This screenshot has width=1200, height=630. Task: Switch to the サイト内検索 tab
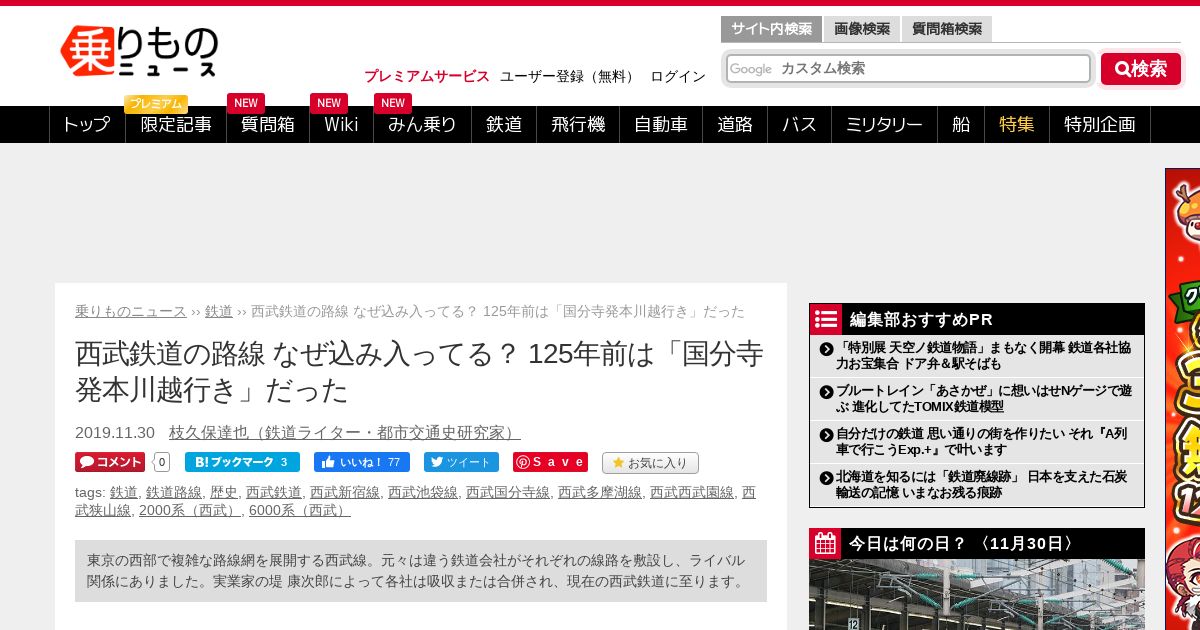pos(771,29)
